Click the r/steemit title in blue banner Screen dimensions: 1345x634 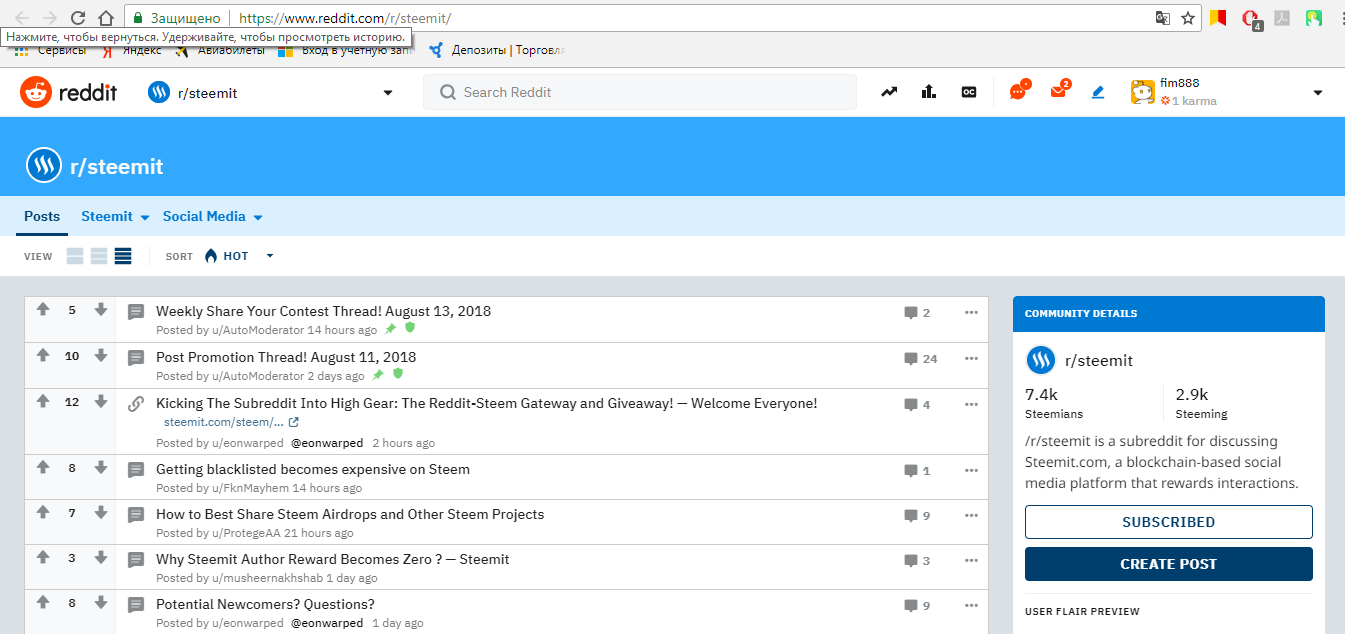[116, 167]
